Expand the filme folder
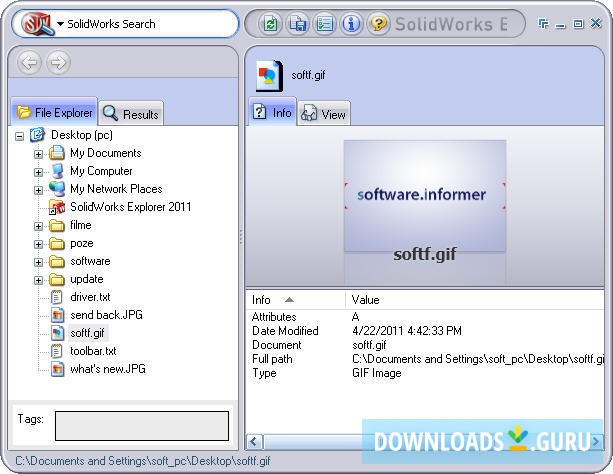The height and width of the screenshot is (474, 613). click(x=38, y=226)
